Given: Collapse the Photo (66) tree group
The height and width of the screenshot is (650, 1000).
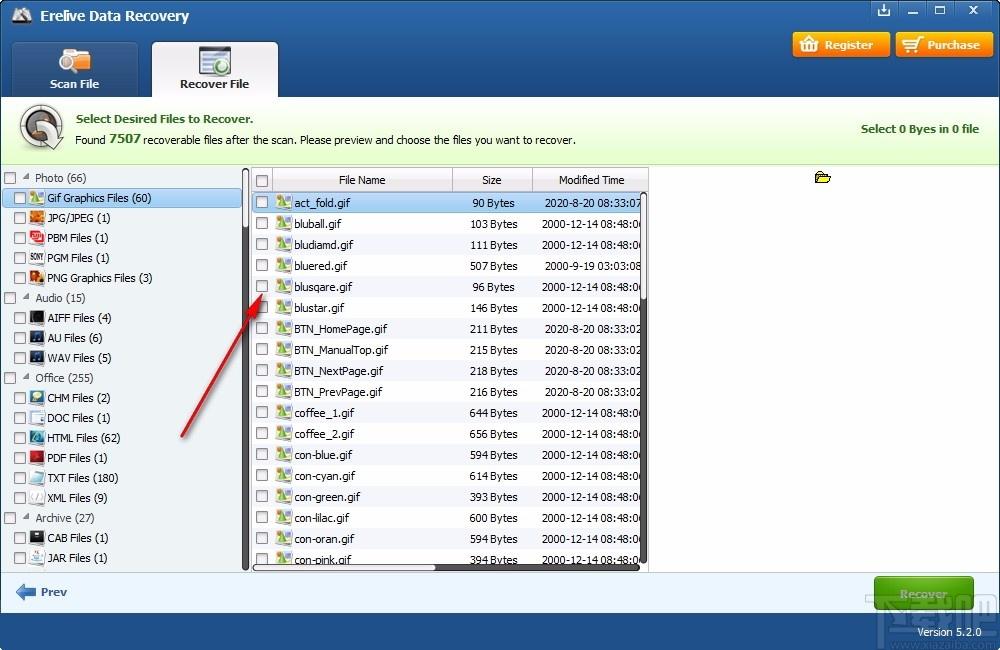Looking at the screenshot, I should 26,177.
